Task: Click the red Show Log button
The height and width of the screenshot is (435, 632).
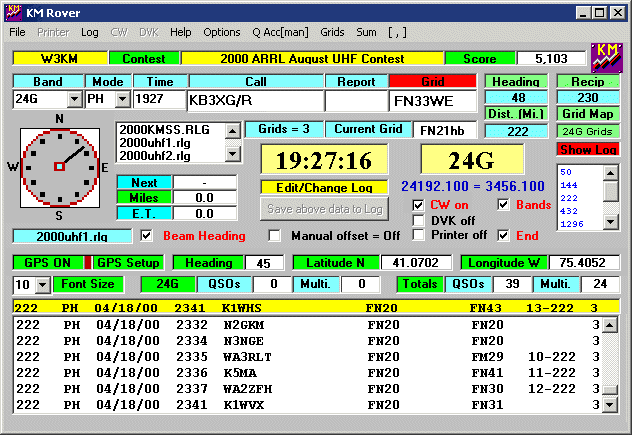Action: coord(588,149)
